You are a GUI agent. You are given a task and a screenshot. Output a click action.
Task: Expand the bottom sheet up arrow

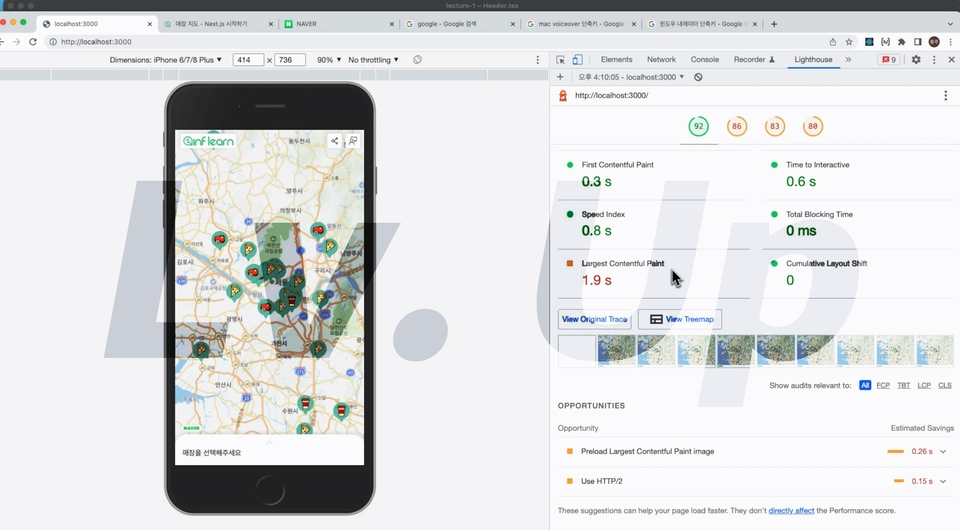pyautogui.click(x=269, y=442)
